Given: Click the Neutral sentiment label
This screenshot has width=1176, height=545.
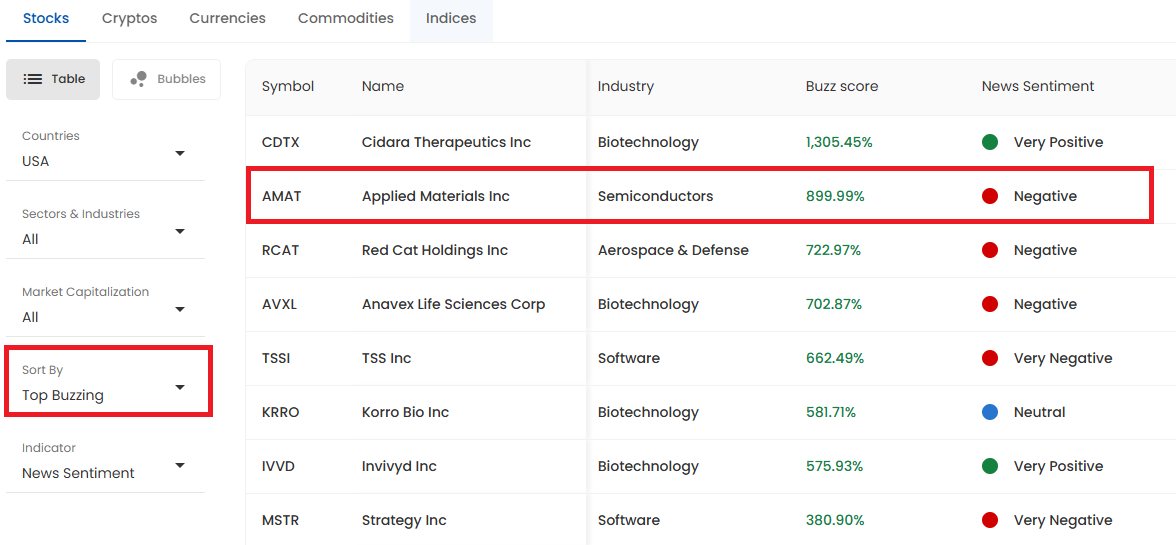Looking at the screenshot, I should 1040,412.
